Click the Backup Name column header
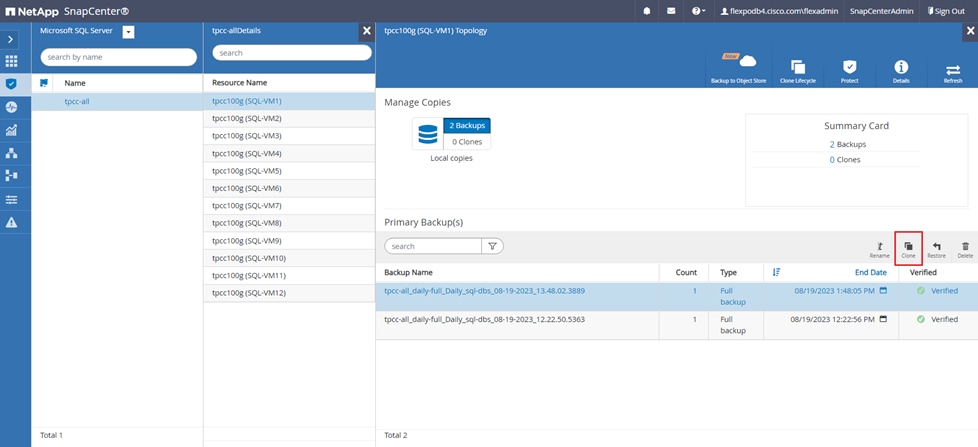Screen dimensions: 978x447 click(408, 272)
